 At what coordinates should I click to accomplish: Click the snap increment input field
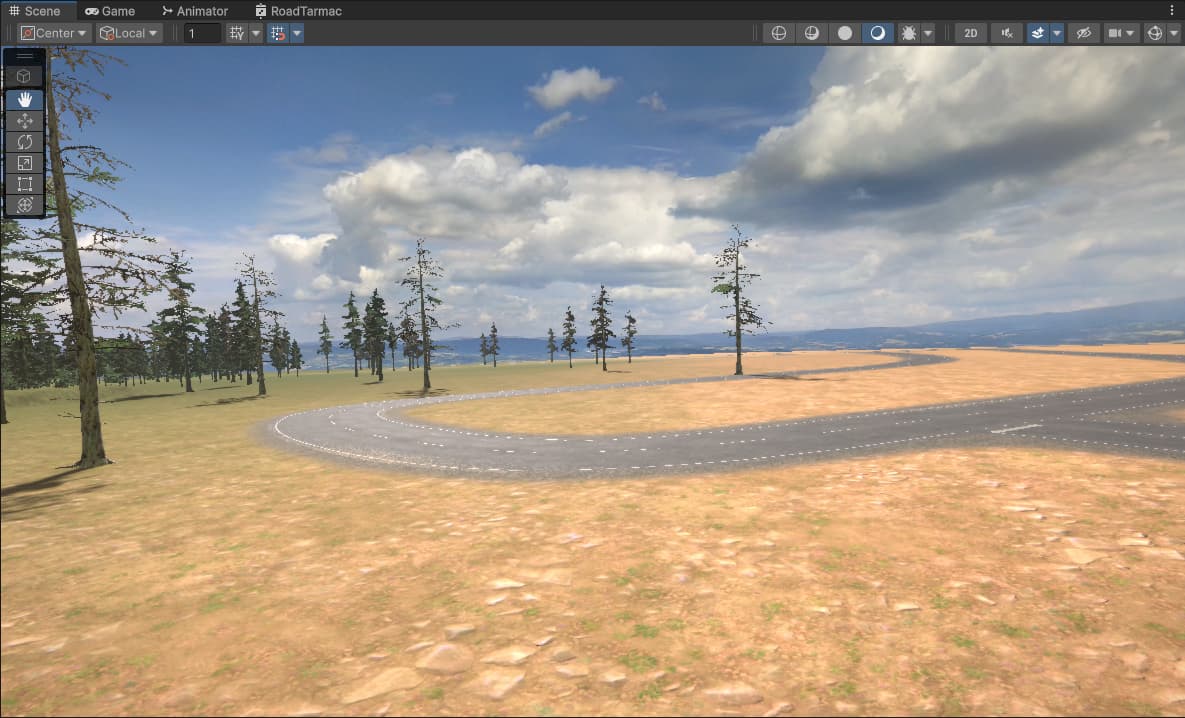[x=203, y=33]
